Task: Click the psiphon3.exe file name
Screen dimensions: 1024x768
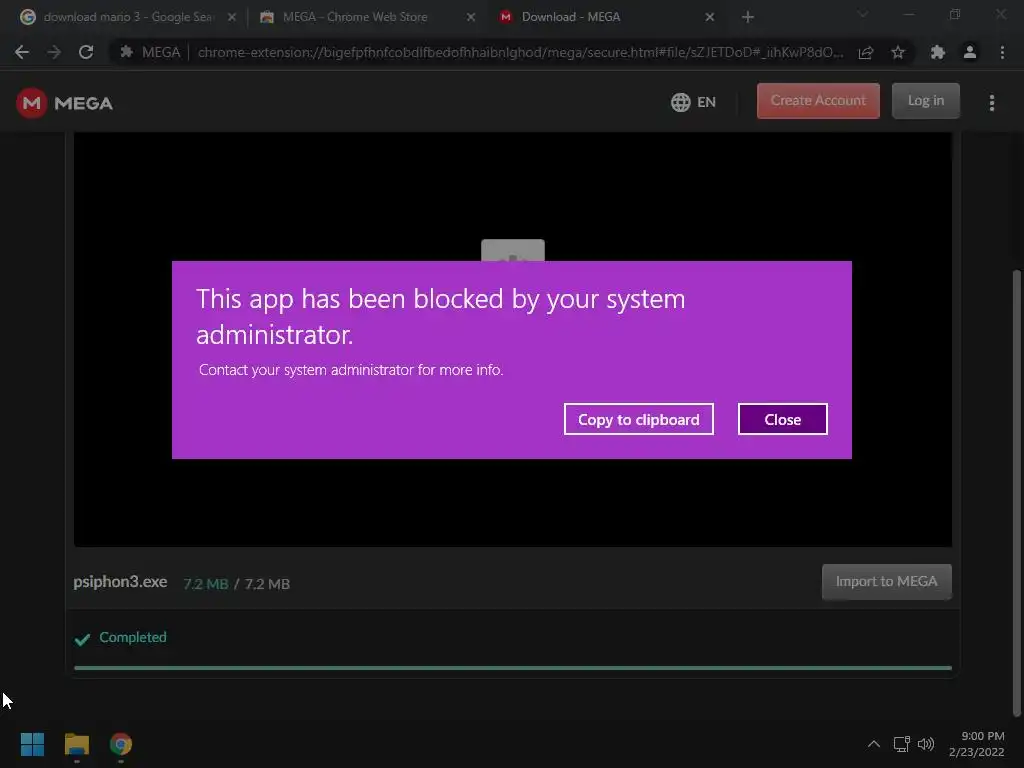Action: [x=120, y=582]
